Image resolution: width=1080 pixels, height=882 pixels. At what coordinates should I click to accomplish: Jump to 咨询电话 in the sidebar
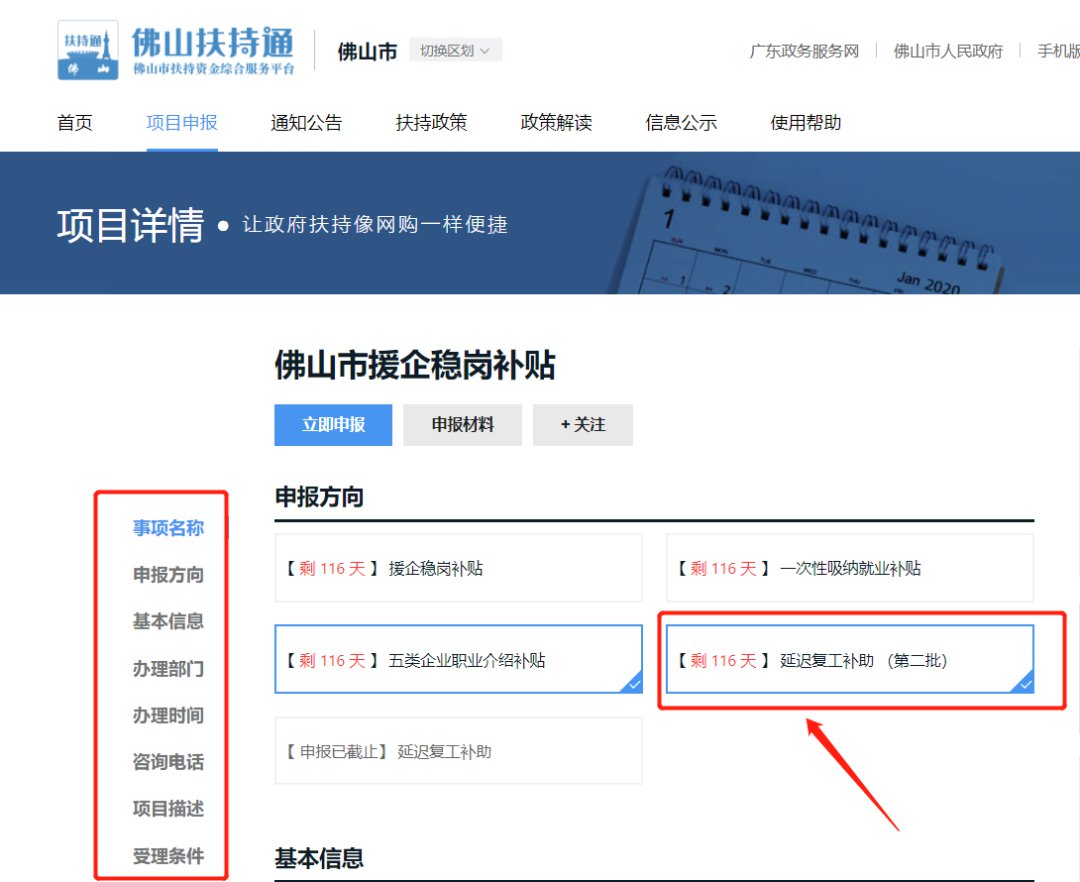pyautogui.click(x=168, y=762)
